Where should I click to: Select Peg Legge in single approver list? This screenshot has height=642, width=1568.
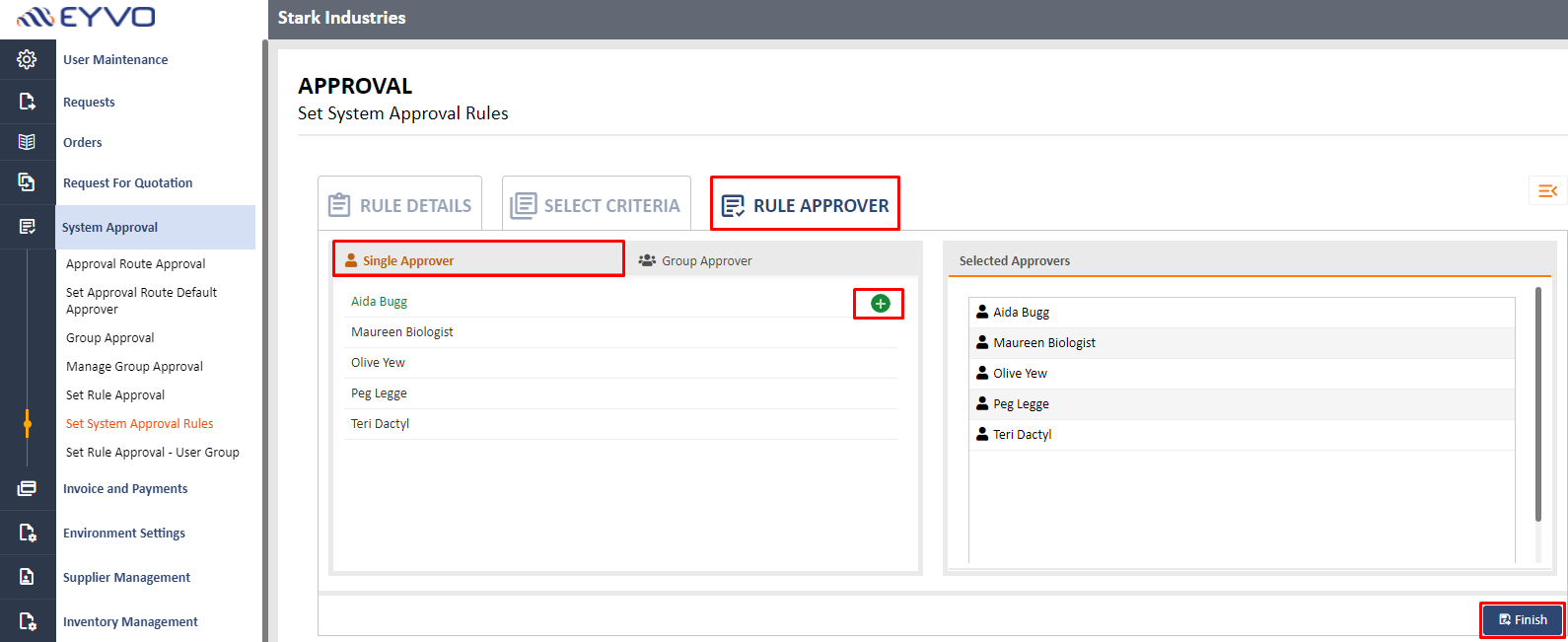(379, 393)
